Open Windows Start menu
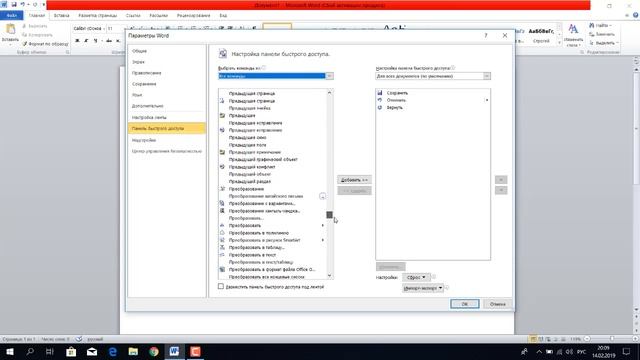The height and width of the screenshot is (360, 640). [x=9, y=351]
